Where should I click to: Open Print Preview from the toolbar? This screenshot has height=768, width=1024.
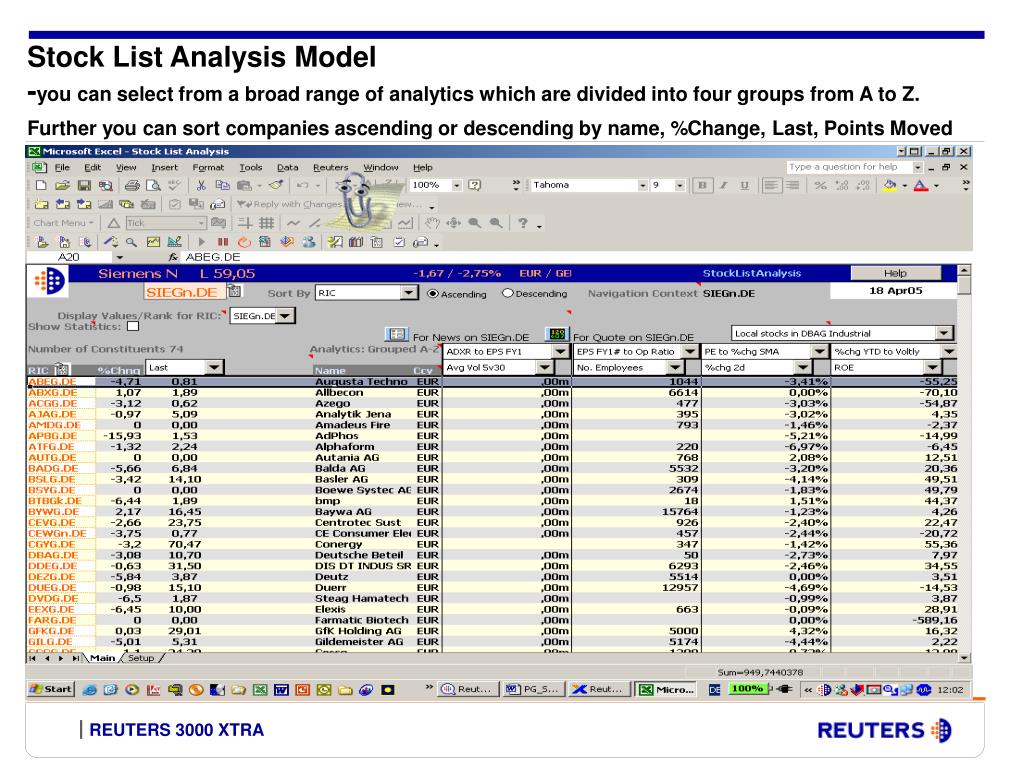[153, 186]
